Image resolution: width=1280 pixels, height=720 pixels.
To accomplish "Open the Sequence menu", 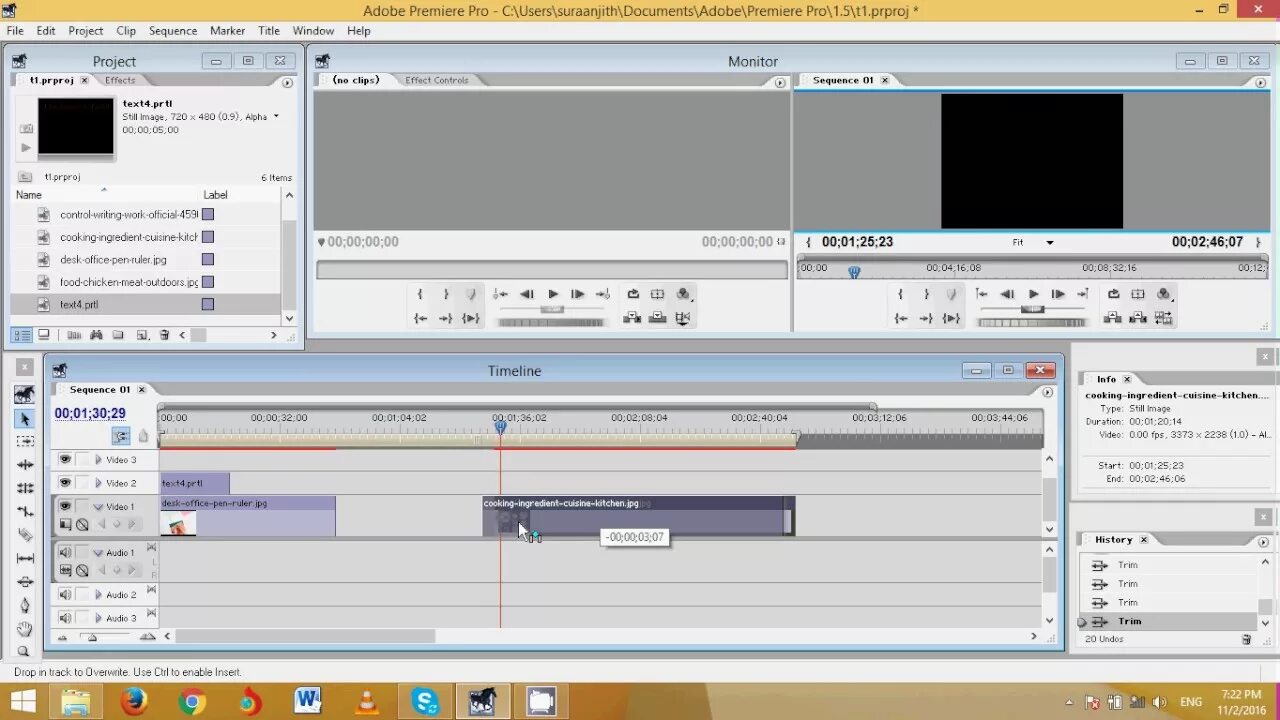I will (173, 31).
